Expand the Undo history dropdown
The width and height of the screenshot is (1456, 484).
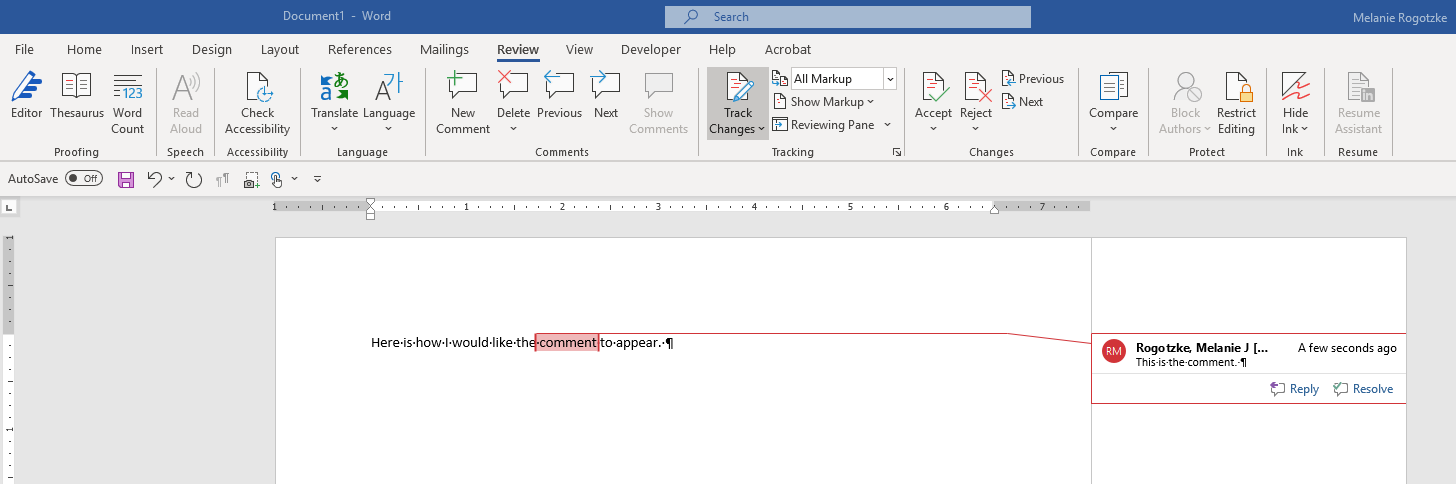coord(171,179)
